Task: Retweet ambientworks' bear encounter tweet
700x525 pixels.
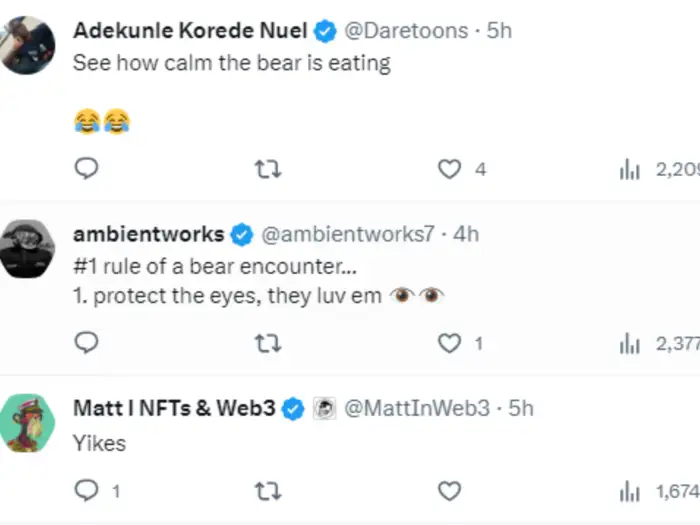Action: pos(268,343)
